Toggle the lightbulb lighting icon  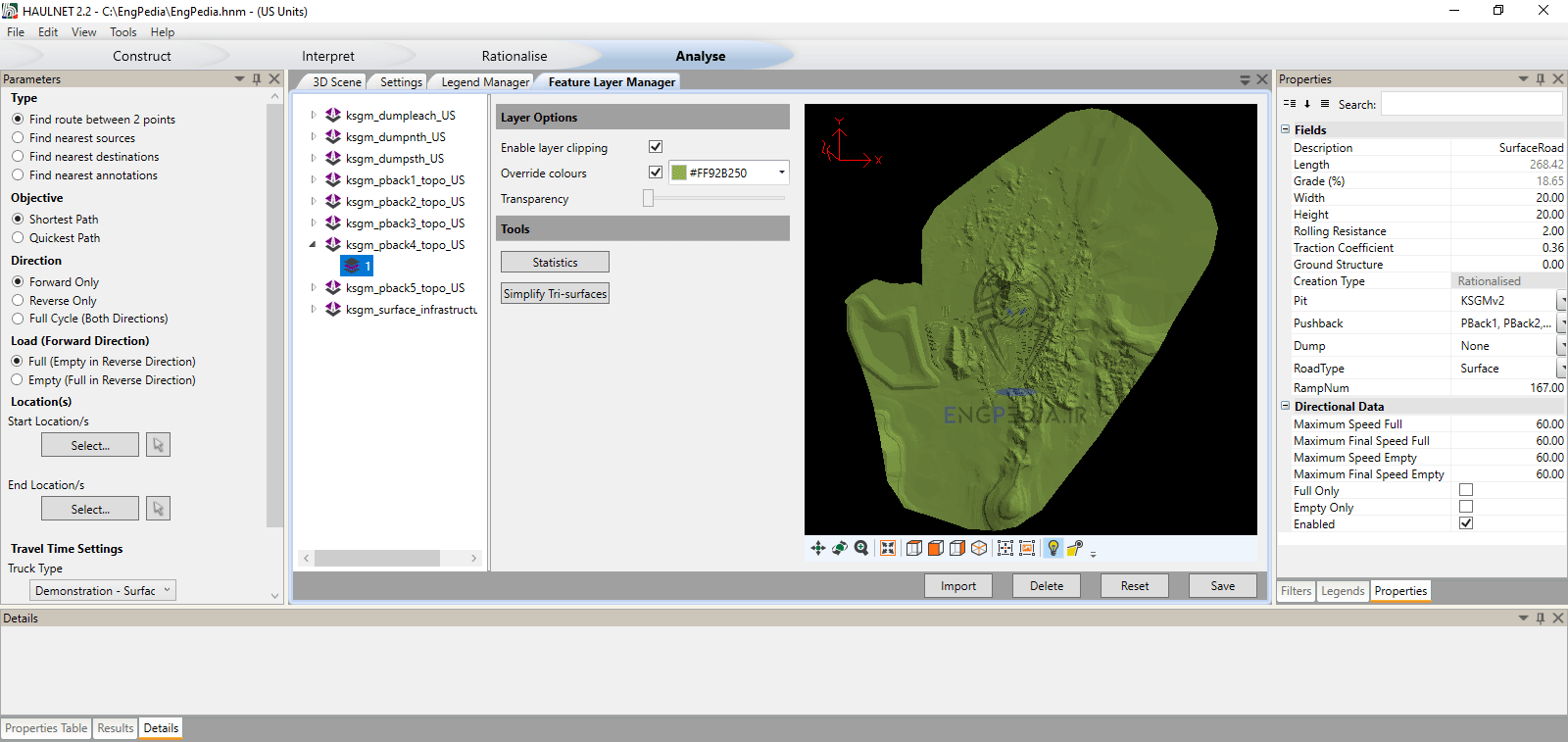tap(1053, 548)
